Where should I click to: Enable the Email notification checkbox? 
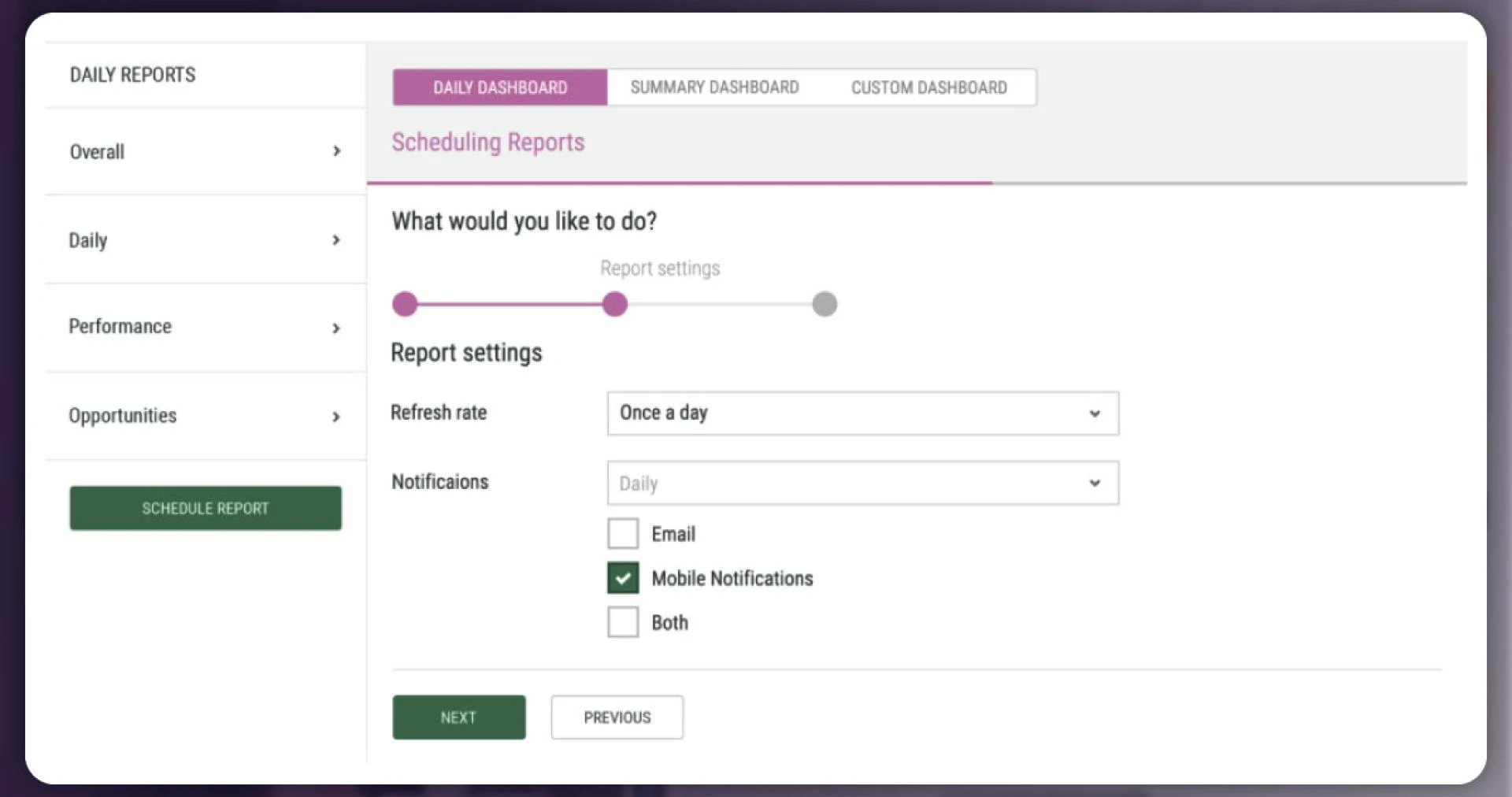click(x=622, y=533)
